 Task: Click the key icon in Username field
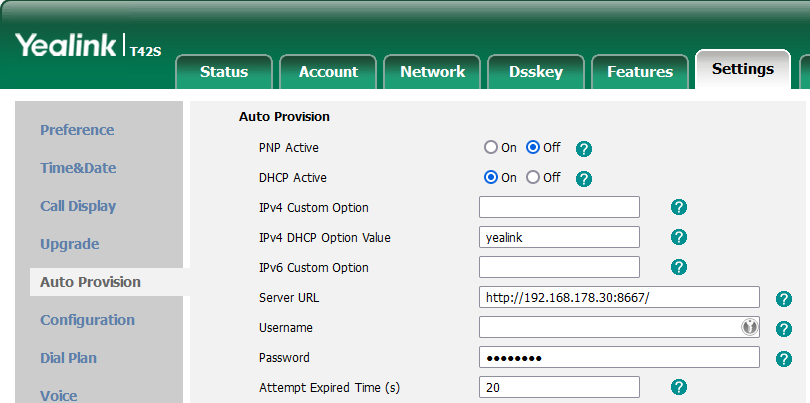748,327
